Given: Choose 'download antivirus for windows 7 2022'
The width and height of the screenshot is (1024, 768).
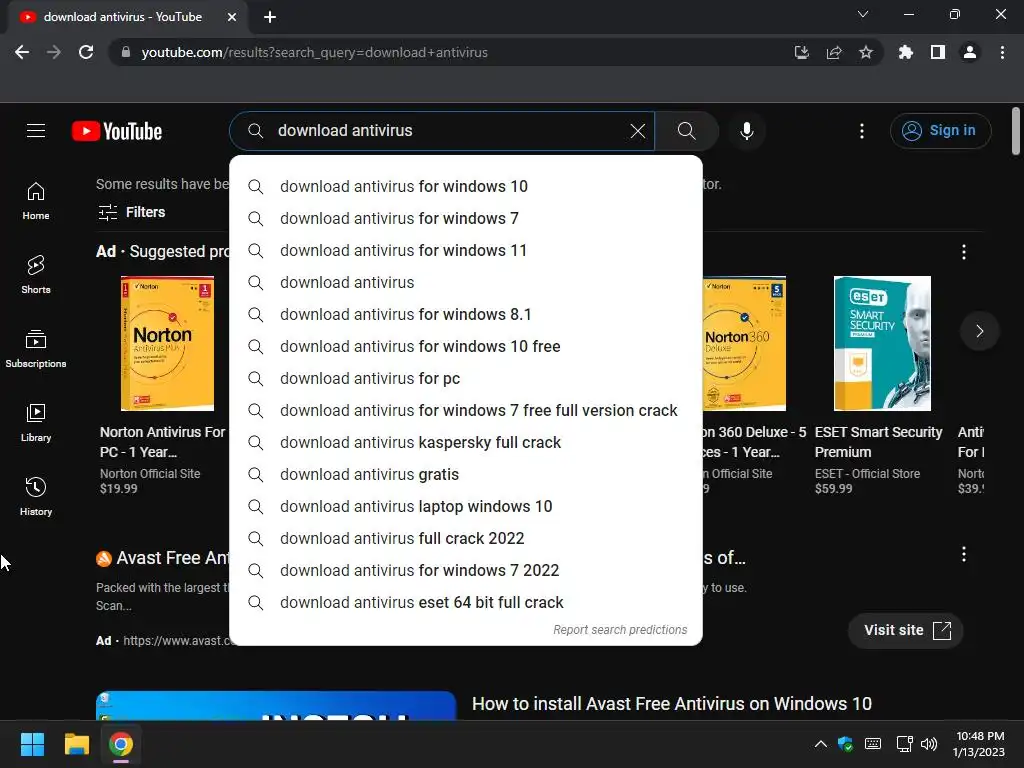Looking at the screenshot, I should (x=466, y=571).
